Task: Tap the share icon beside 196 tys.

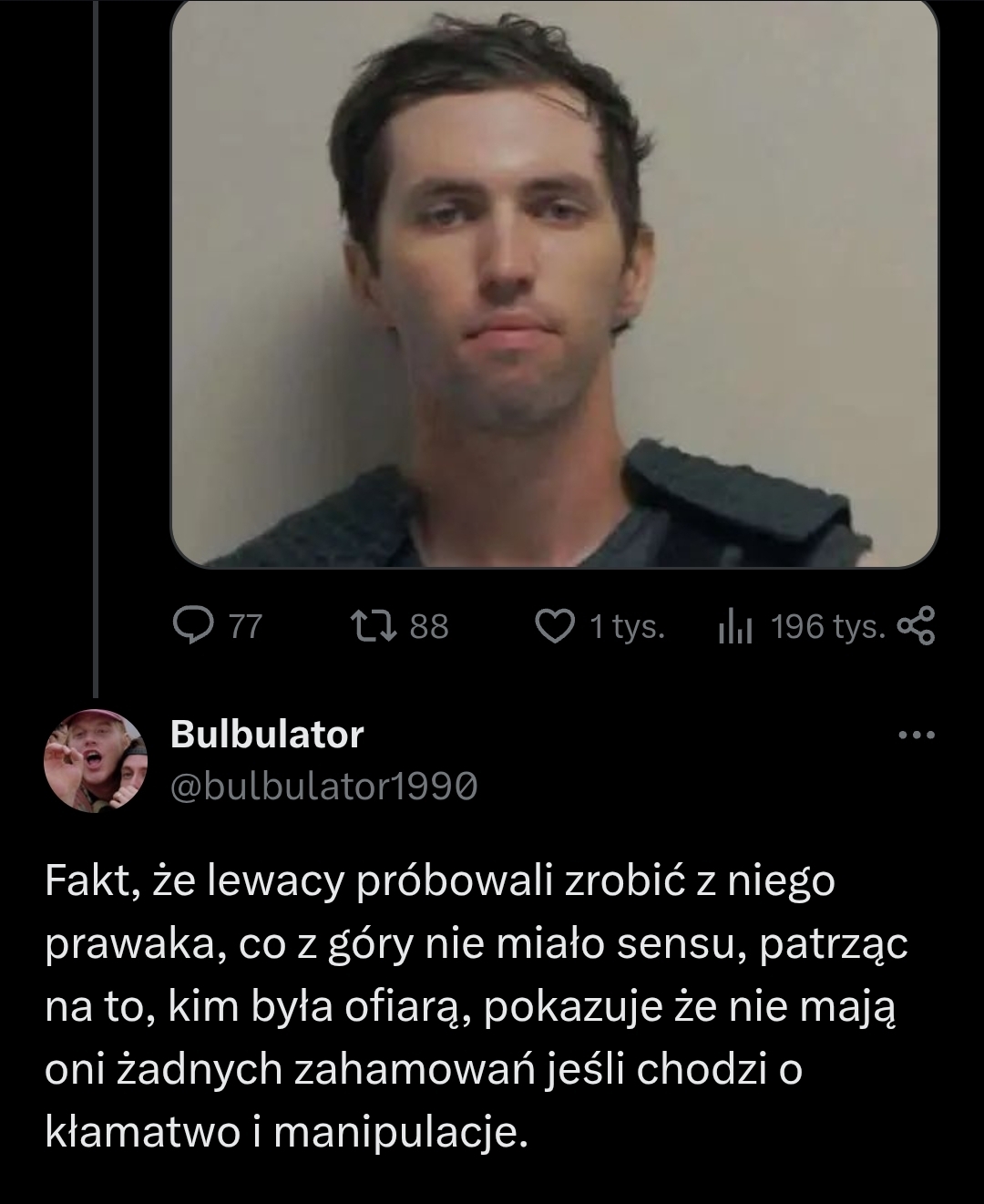Action: click(x=916, y=626)
